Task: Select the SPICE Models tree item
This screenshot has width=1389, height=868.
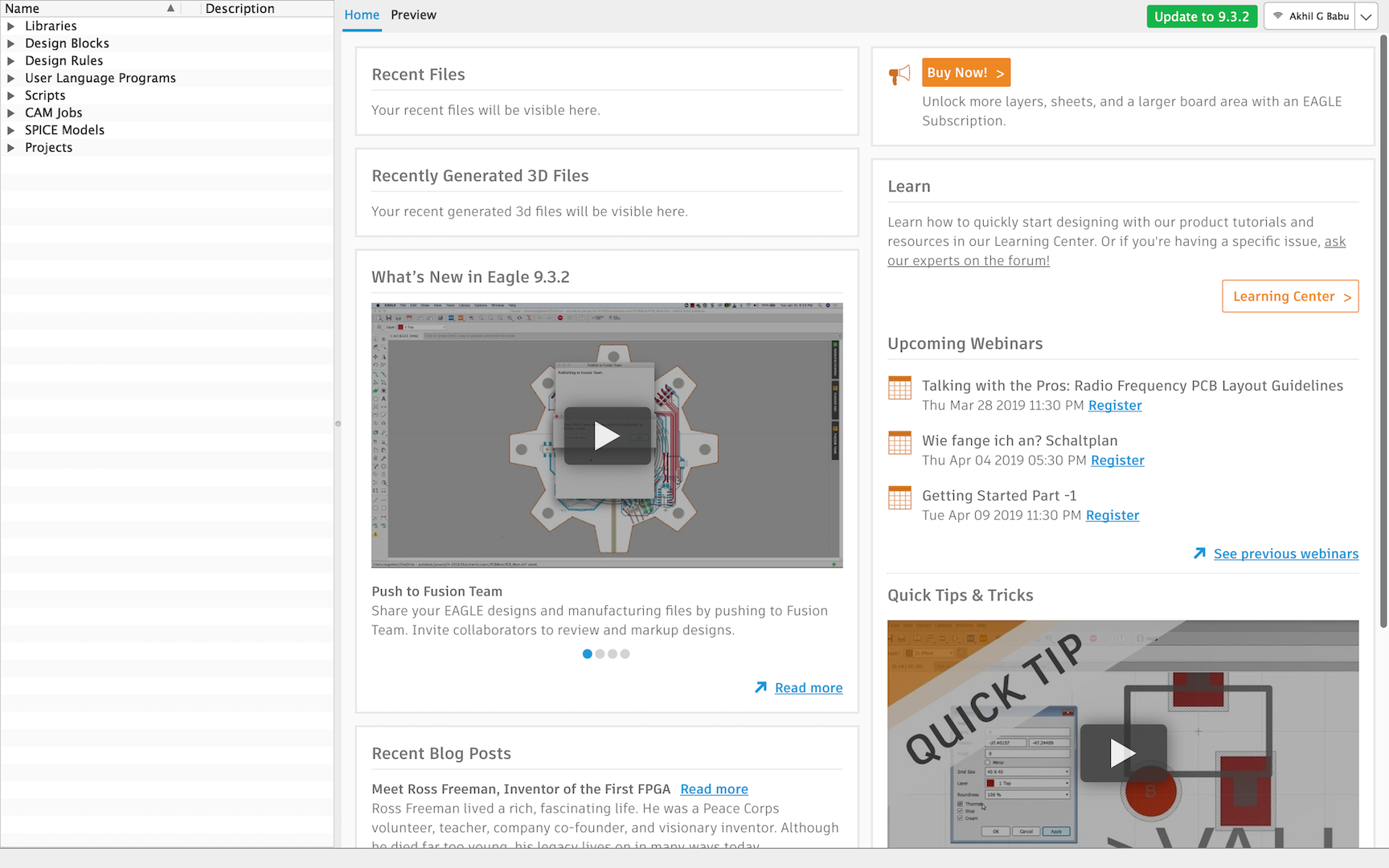Action: coord(64,130)
